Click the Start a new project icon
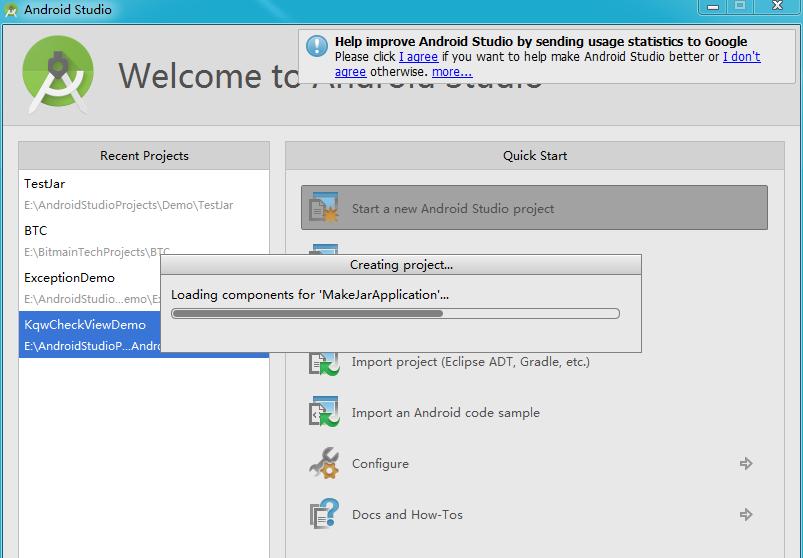The width and height of the screenshot is (803, 558). [x=324, y=207]
